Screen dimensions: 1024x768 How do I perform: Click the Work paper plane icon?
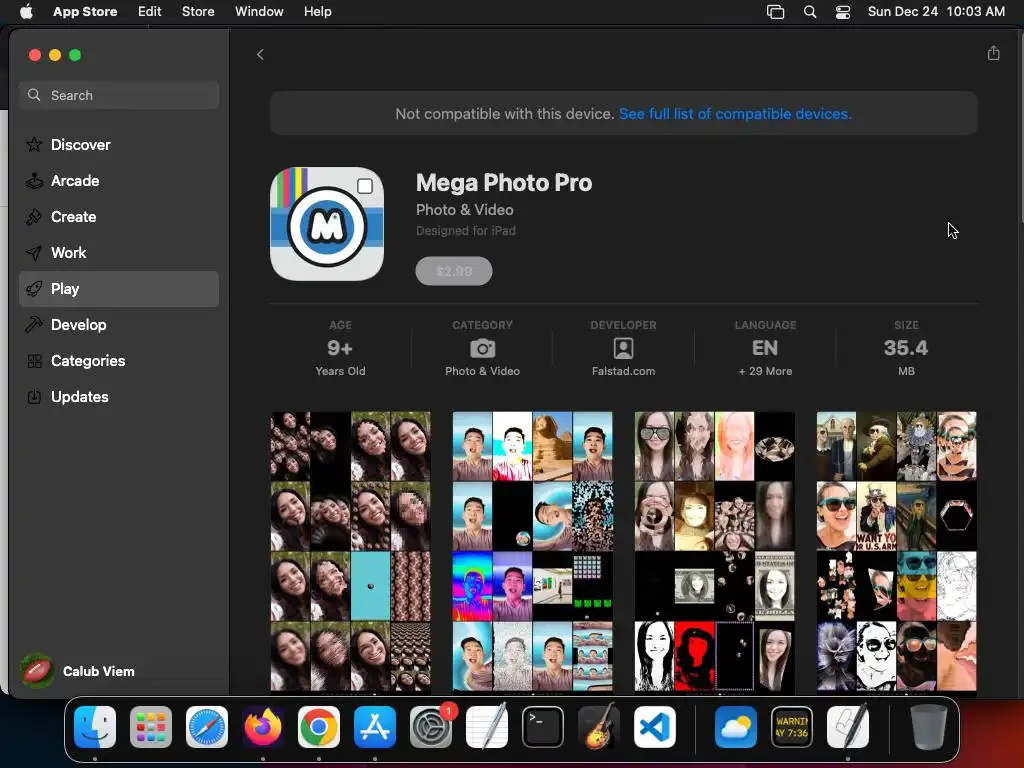point(34,252)
